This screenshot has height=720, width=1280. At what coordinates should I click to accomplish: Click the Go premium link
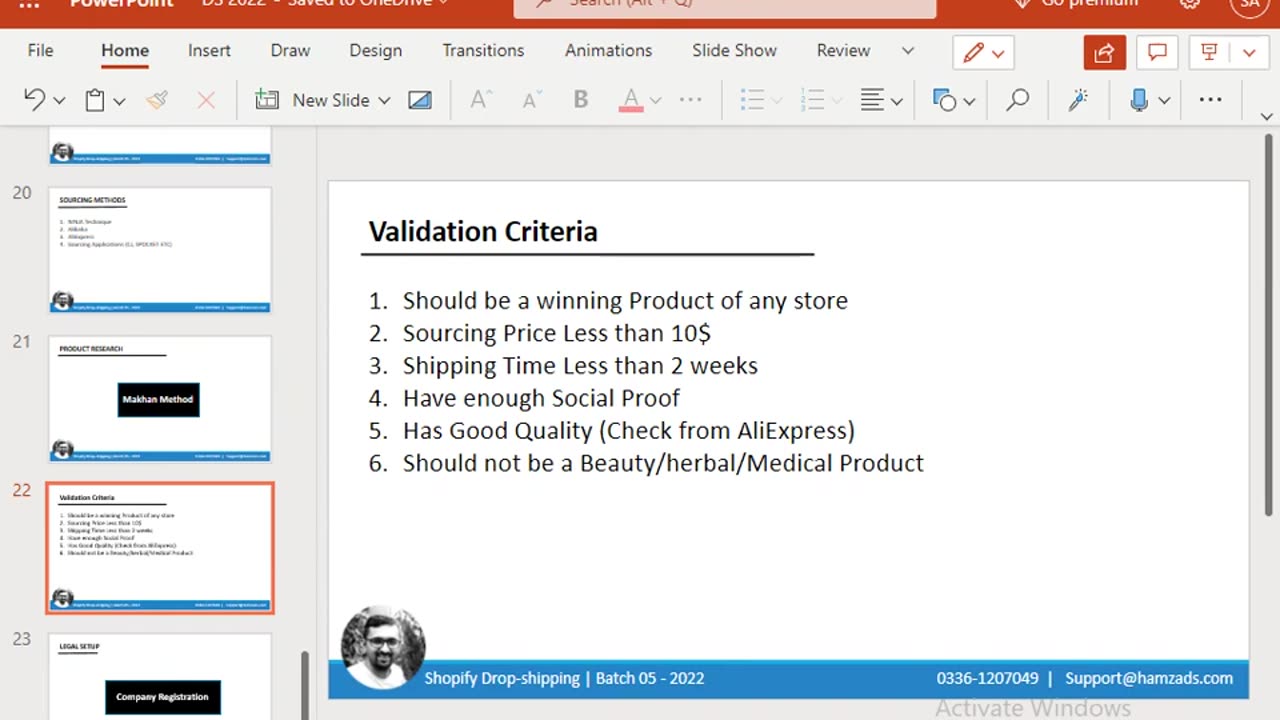coord(1076,4)
